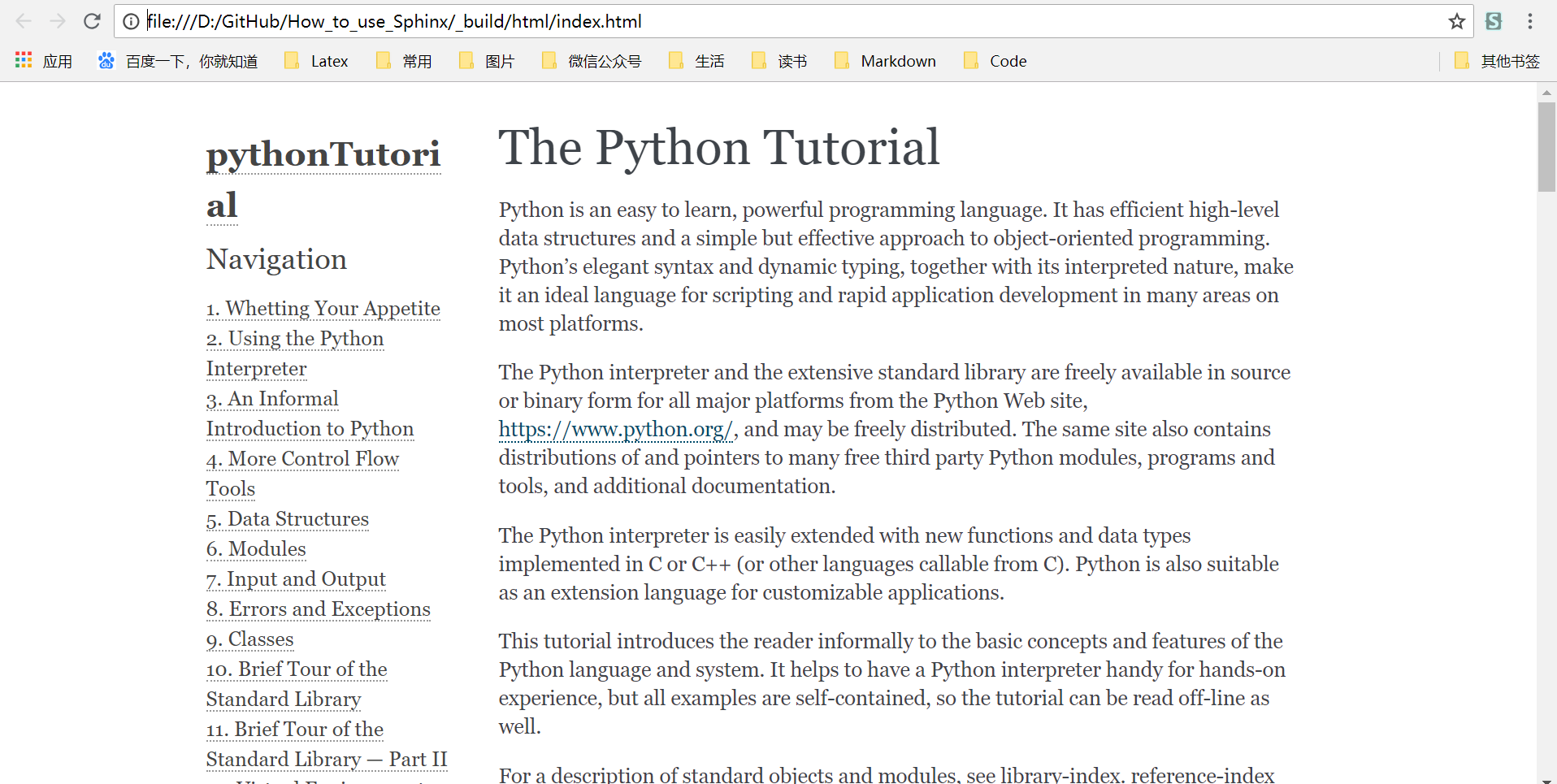Viewport: 1557px width, 784px height.
Task: Open 10. Brief Tour of the Standard Library
Action: pyautogui.click(x=297, y=684)
